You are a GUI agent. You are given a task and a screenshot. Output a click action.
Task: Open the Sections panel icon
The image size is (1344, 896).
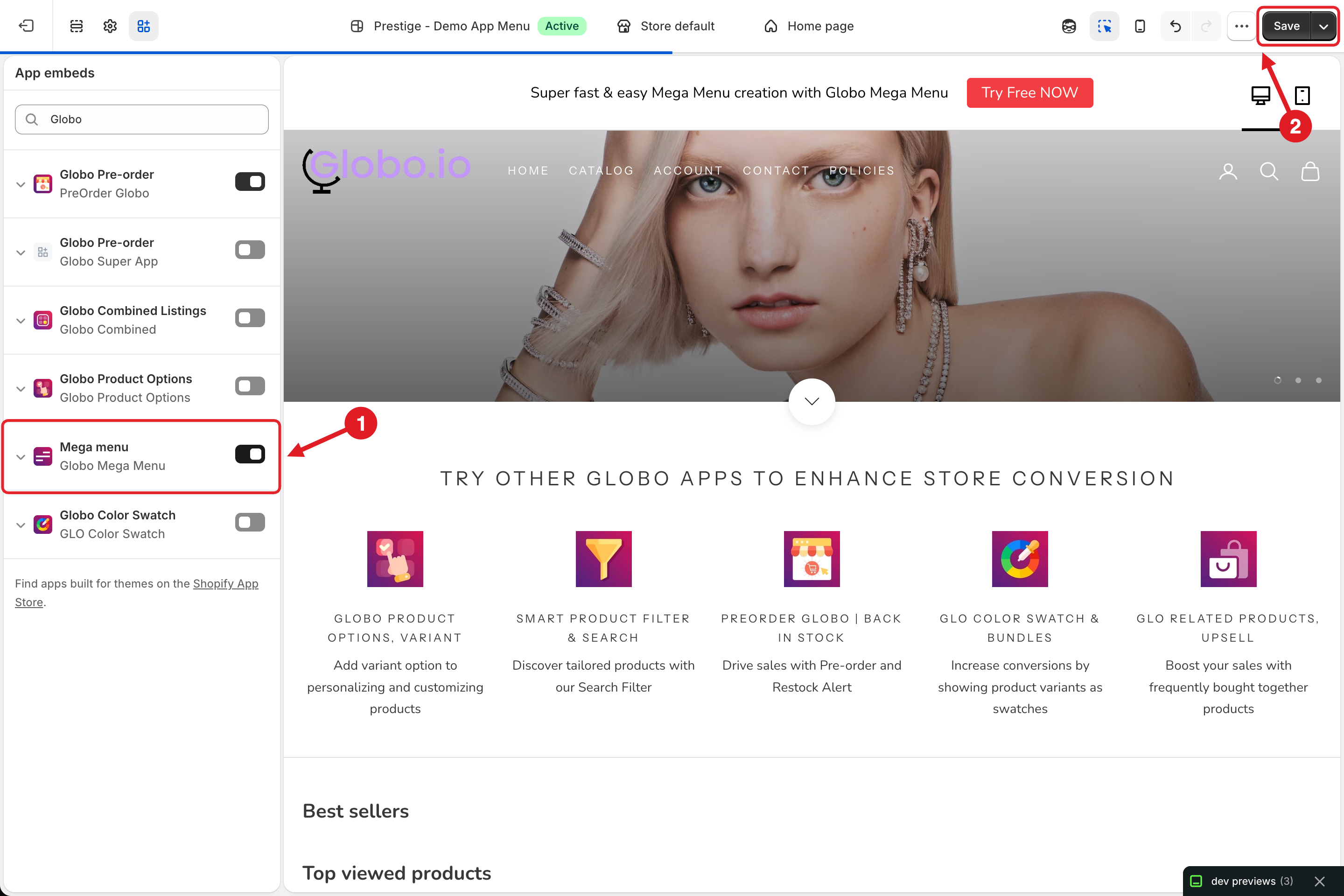[x=76, y=26]
